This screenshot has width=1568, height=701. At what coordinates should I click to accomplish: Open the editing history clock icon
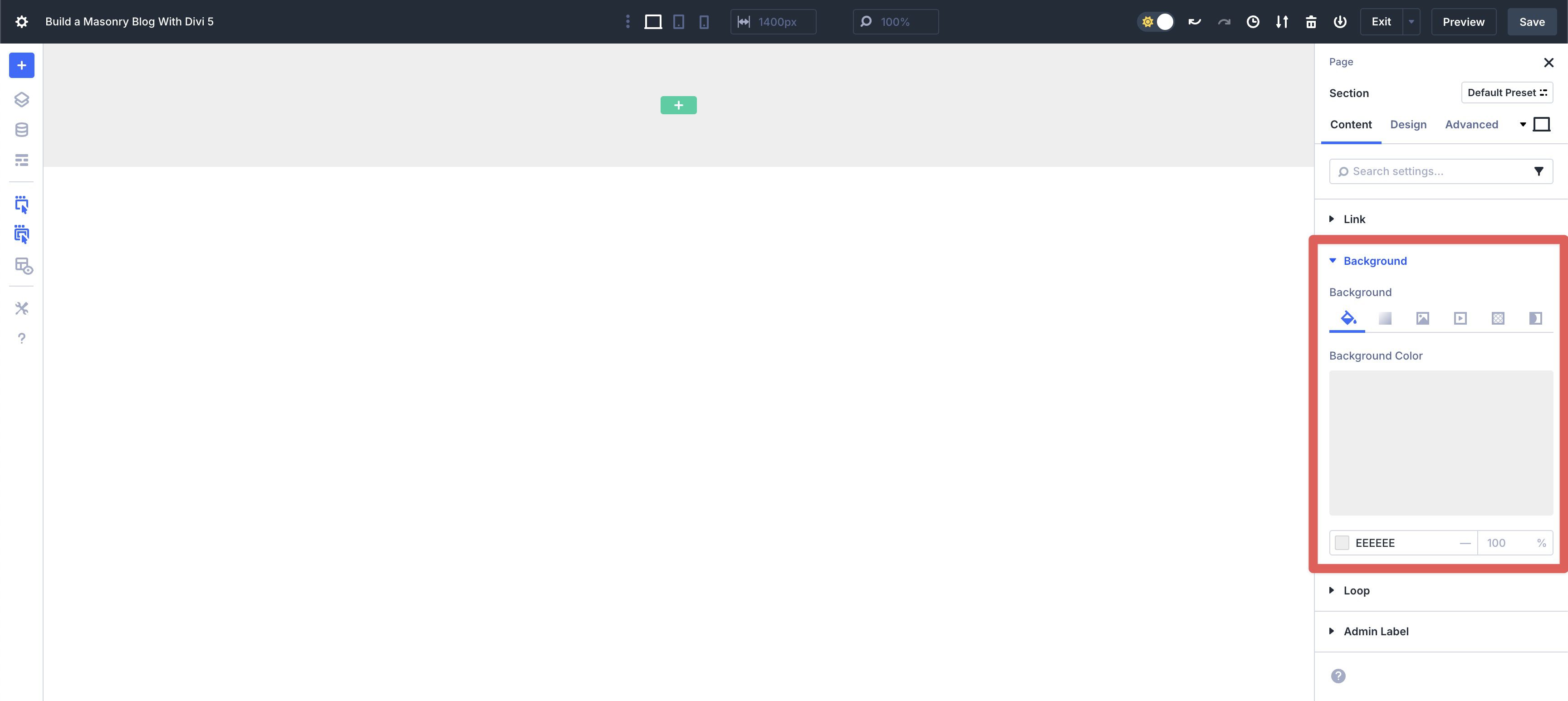pyautogui.click(x=1253, y=21)
